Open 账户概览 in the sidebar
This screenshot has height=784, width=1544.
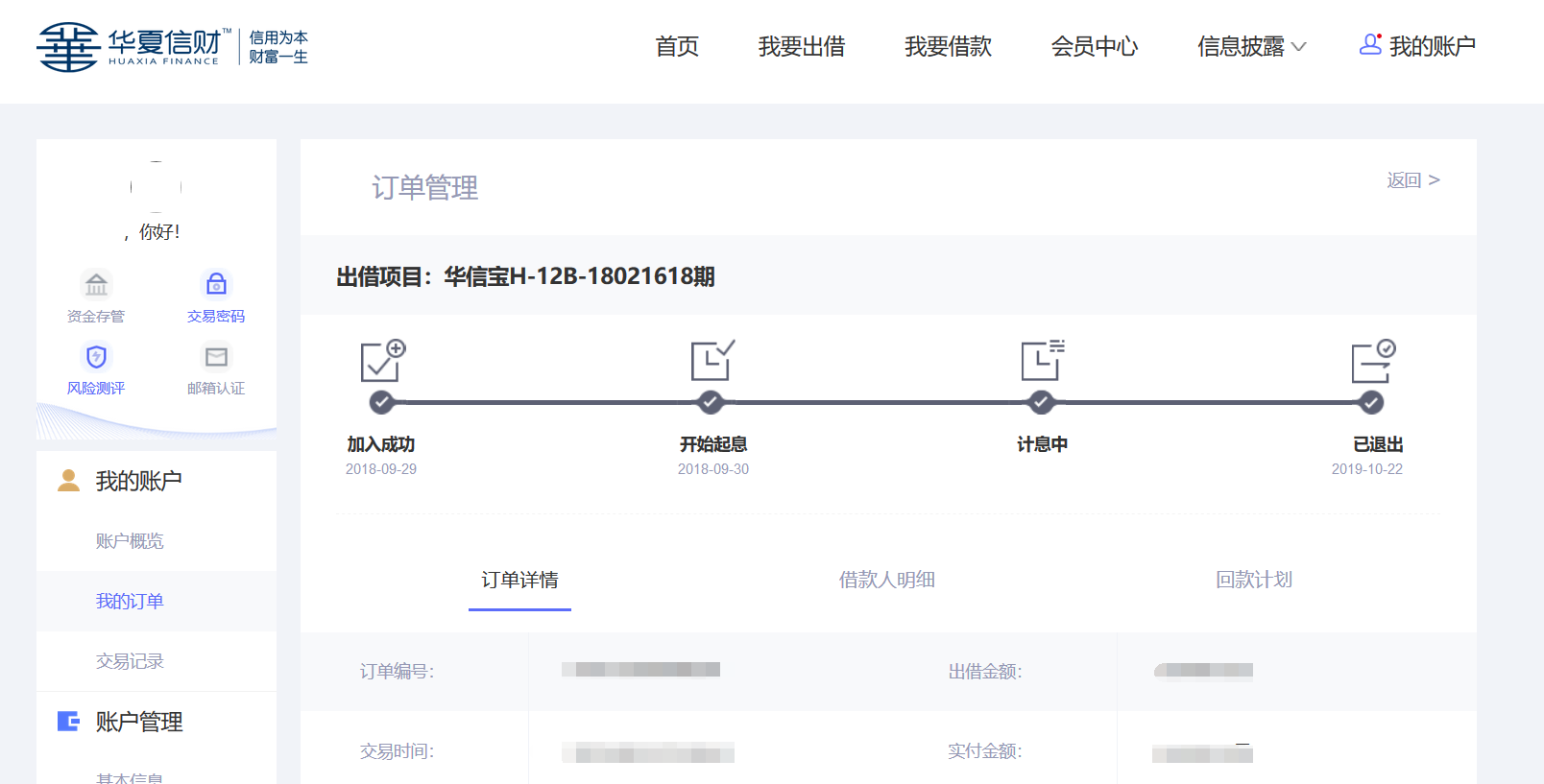point(130,541)
